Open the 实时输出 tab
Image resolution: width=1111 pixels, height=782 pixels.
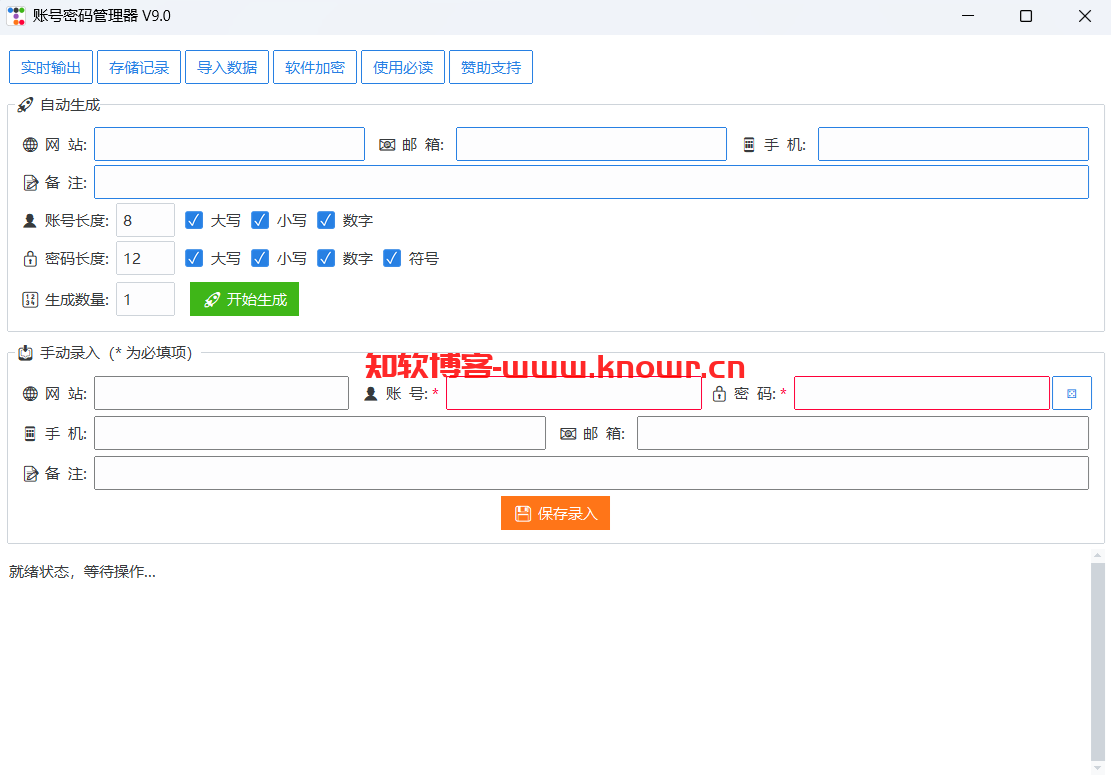(x=51, y=67)
